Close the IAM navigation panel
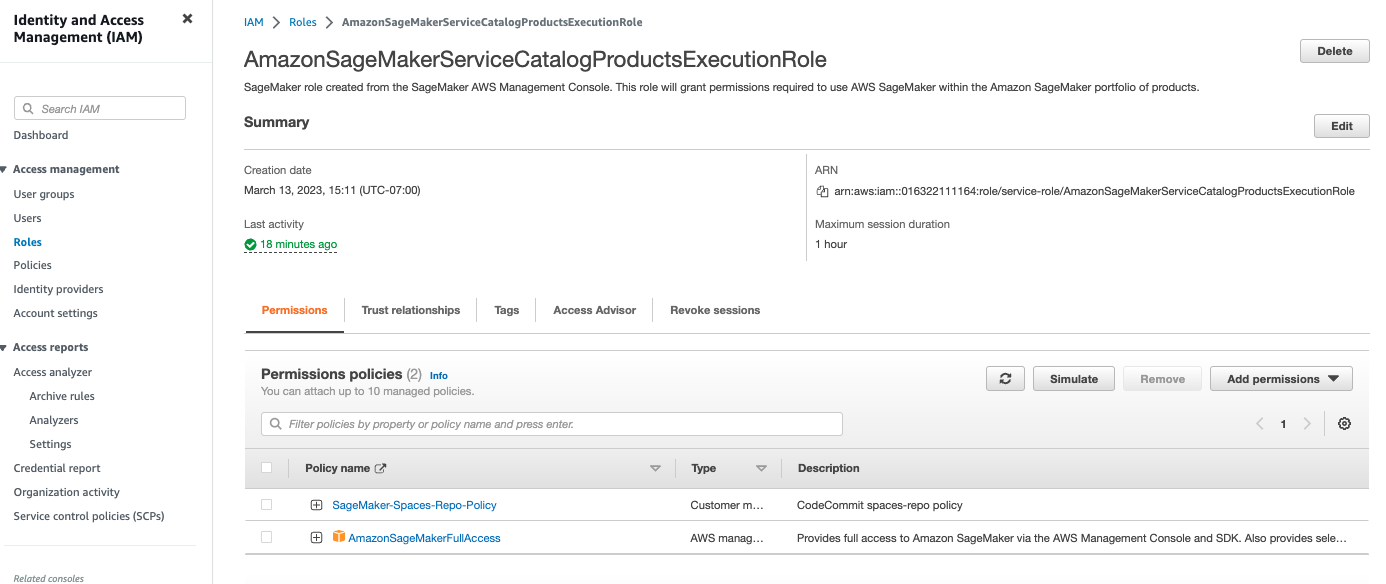Screen dimensions: 1386x584 coord(187,19)
